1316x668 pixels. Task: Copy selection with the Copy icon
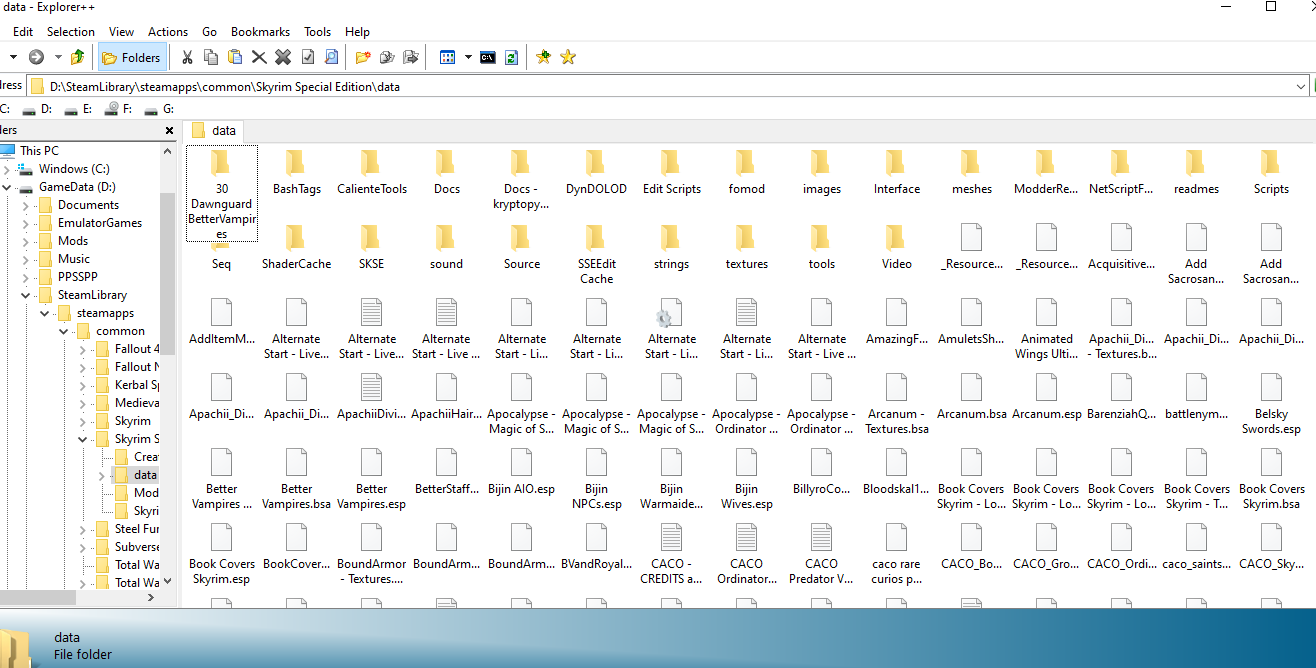click(211, 57)
